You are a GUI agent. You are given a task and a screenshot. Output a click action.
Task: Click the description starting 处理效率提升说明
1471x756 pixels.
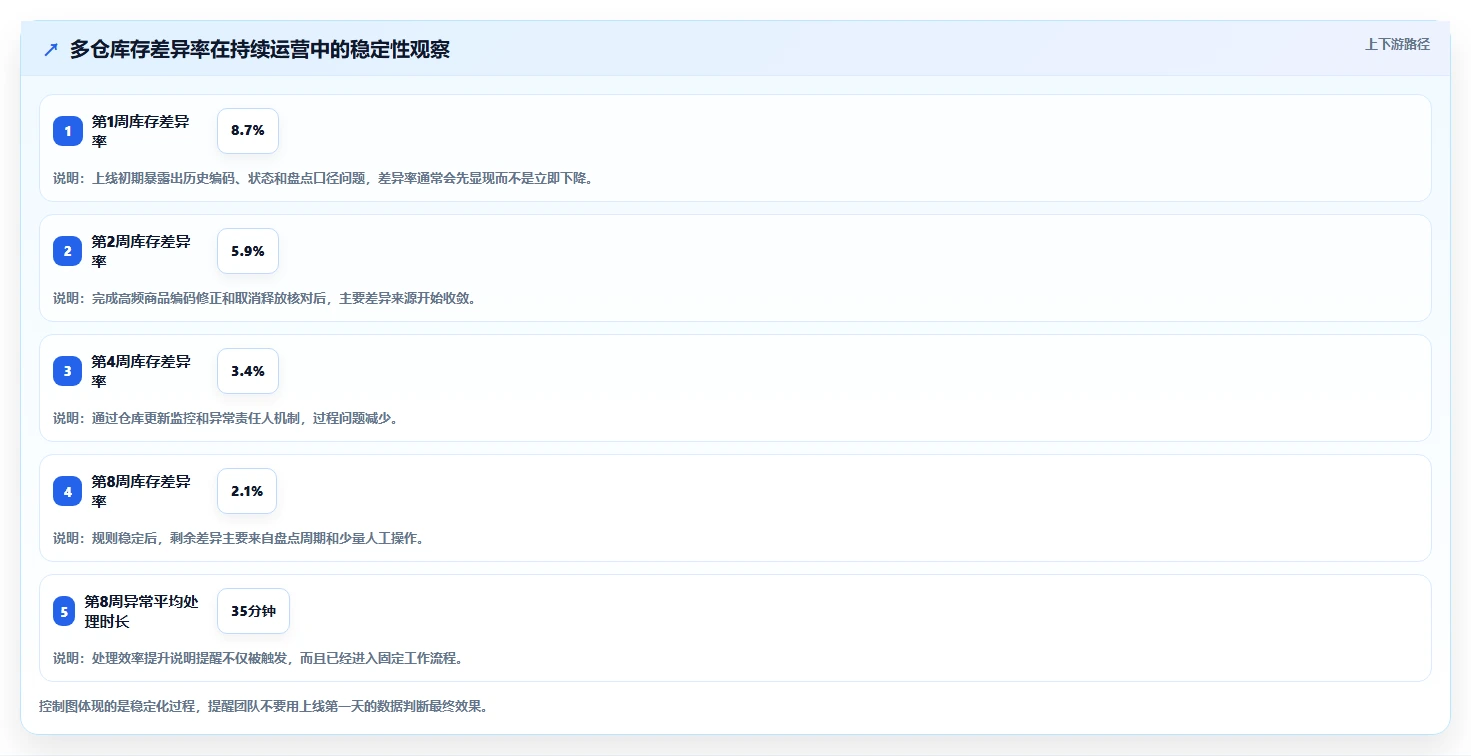coord(258,658)
